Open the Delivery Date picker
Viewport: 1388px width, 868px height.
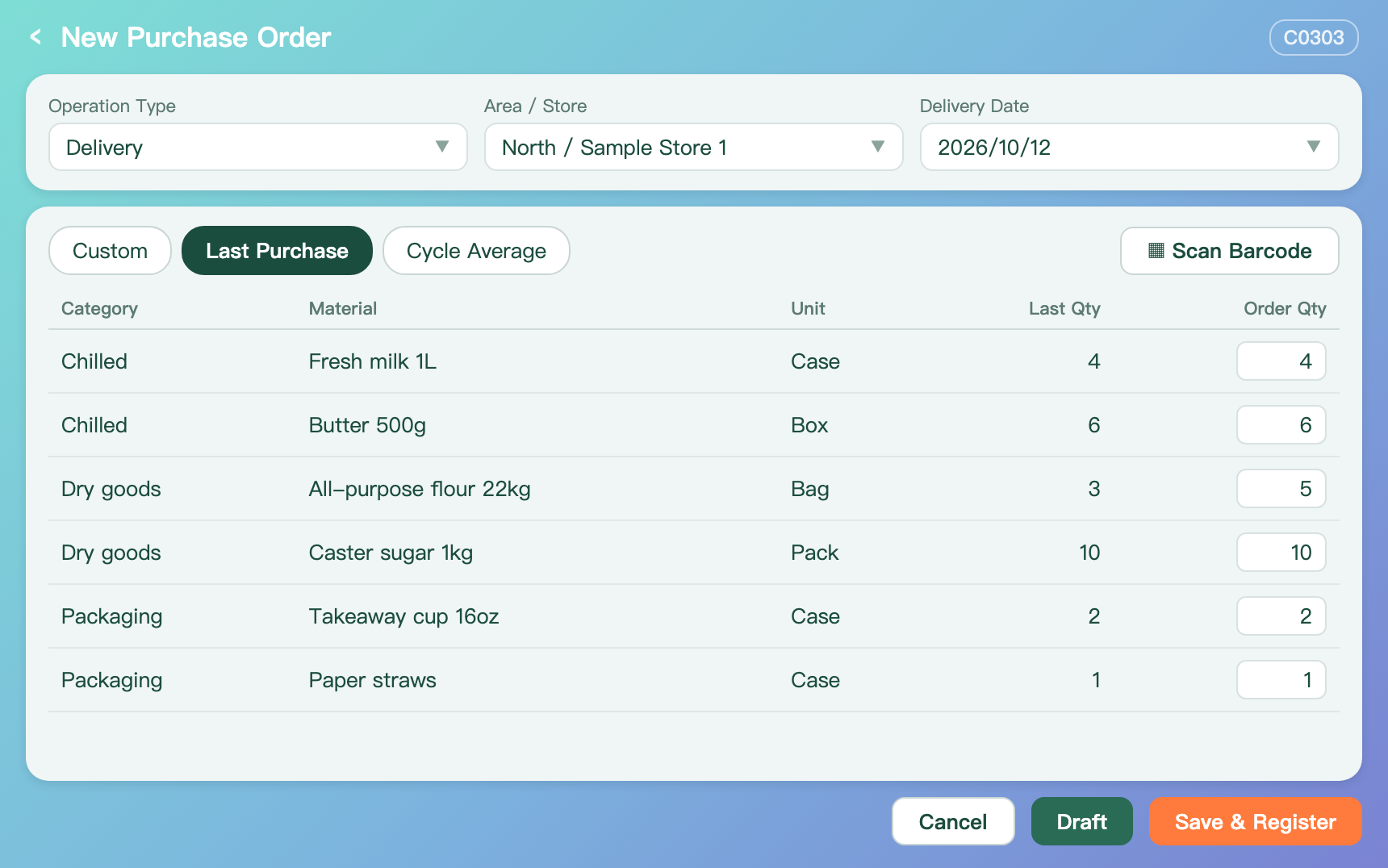tap(1129, 147)
